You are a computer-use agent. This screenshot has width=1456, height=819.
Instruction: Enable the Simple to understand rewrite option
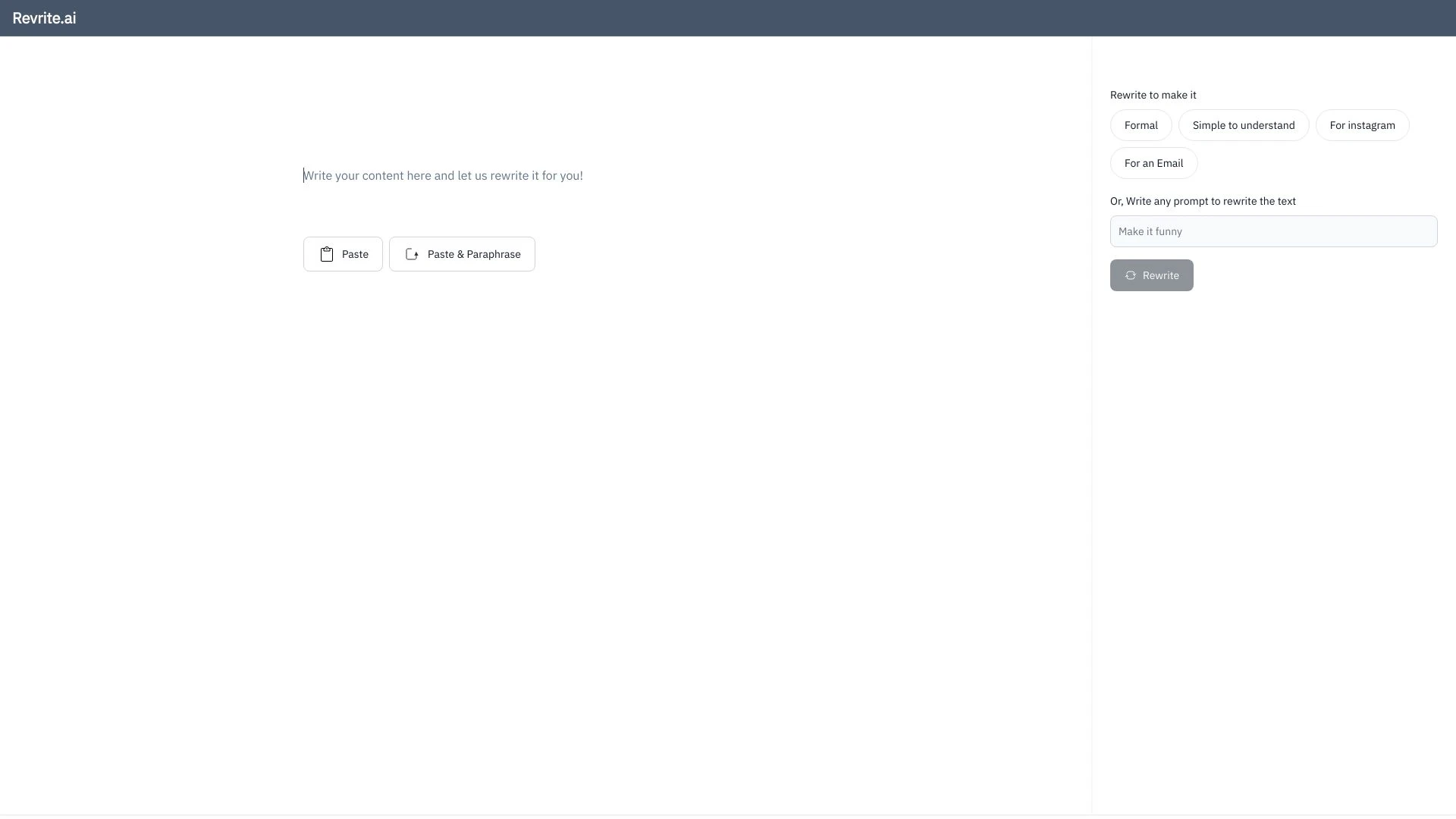pos(1244,125)
